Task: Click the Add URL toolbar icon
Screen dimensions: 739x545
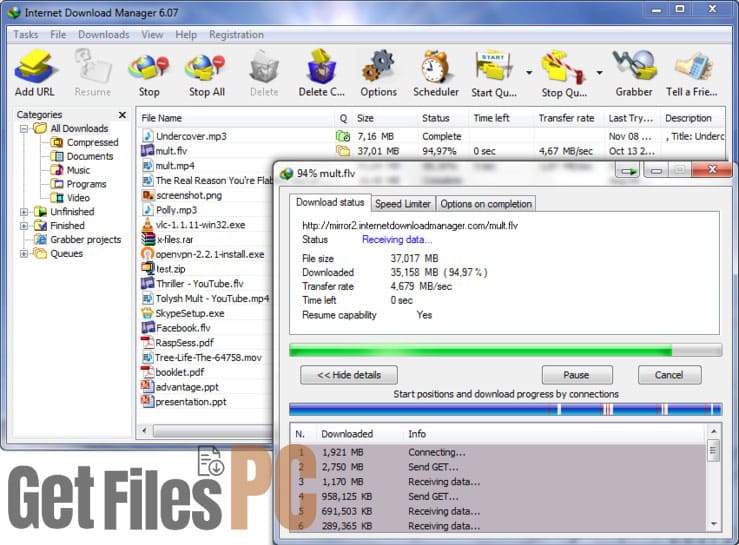Action: 34,66
